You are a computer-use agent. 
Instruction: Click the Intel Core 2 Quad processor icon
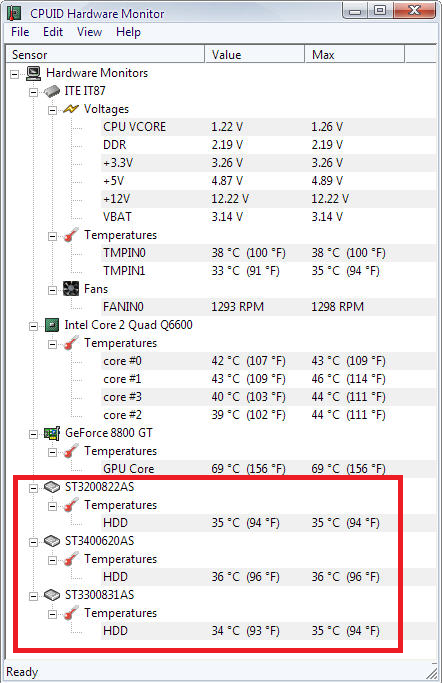point(52,325)
